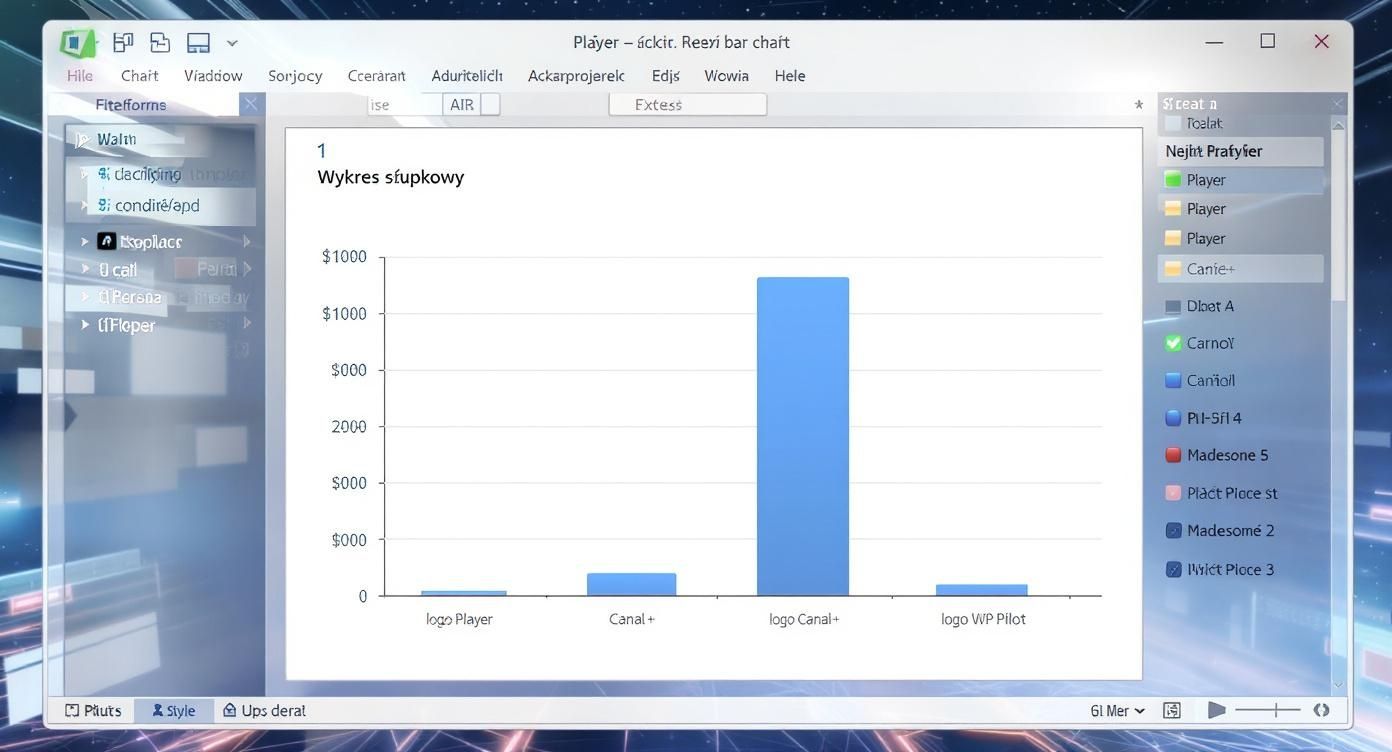Screen dimensions: 1392x752
Task: Expand the condiré/apd tree item
Action: (84, 206)
